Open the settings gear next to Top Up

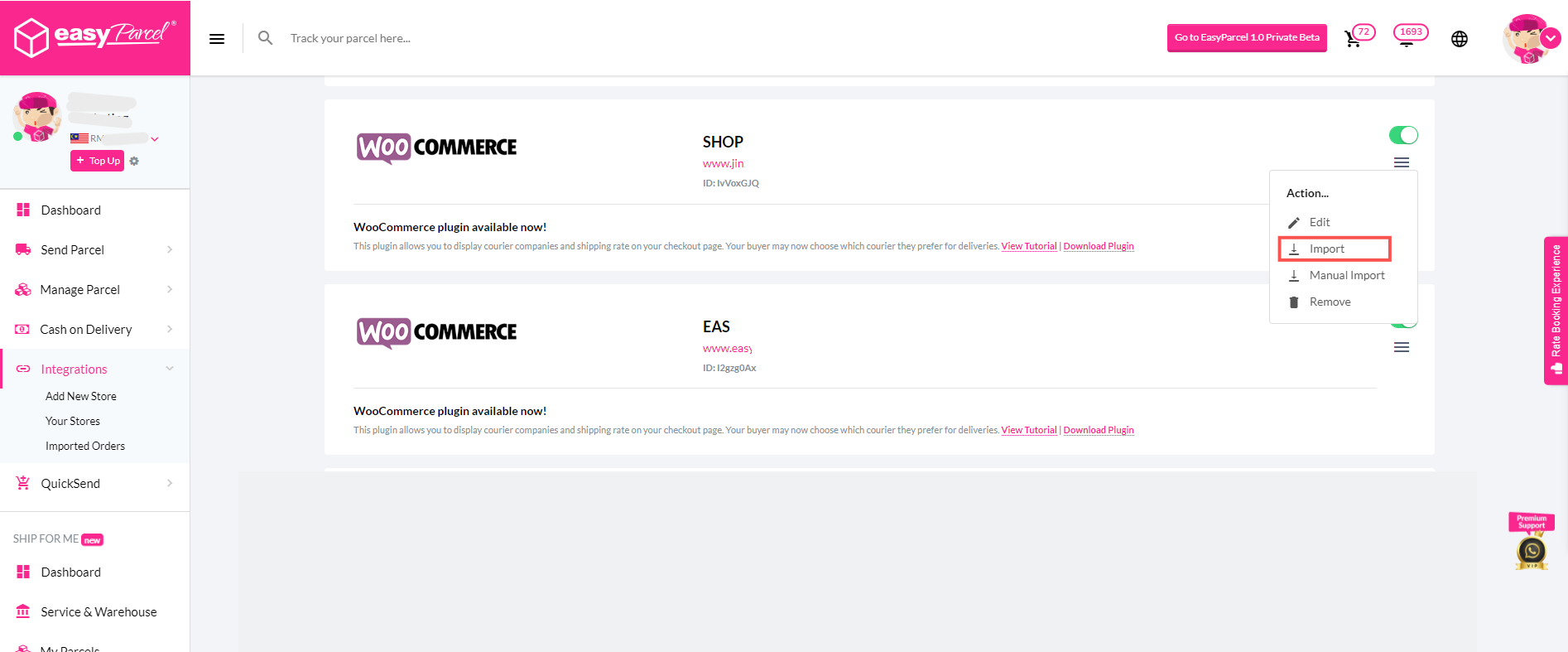134,161
